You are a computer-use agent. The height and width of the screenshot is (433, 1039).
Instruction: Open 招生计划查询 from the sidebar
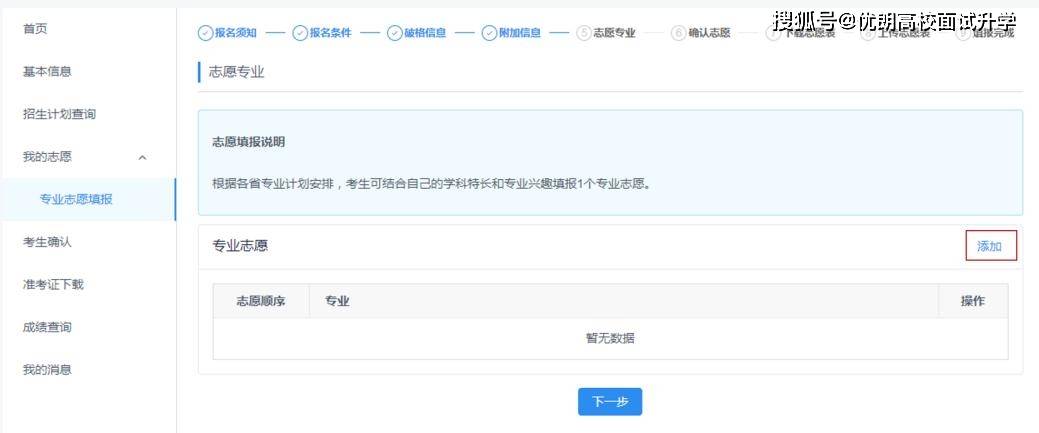click(x=59, y=114)
